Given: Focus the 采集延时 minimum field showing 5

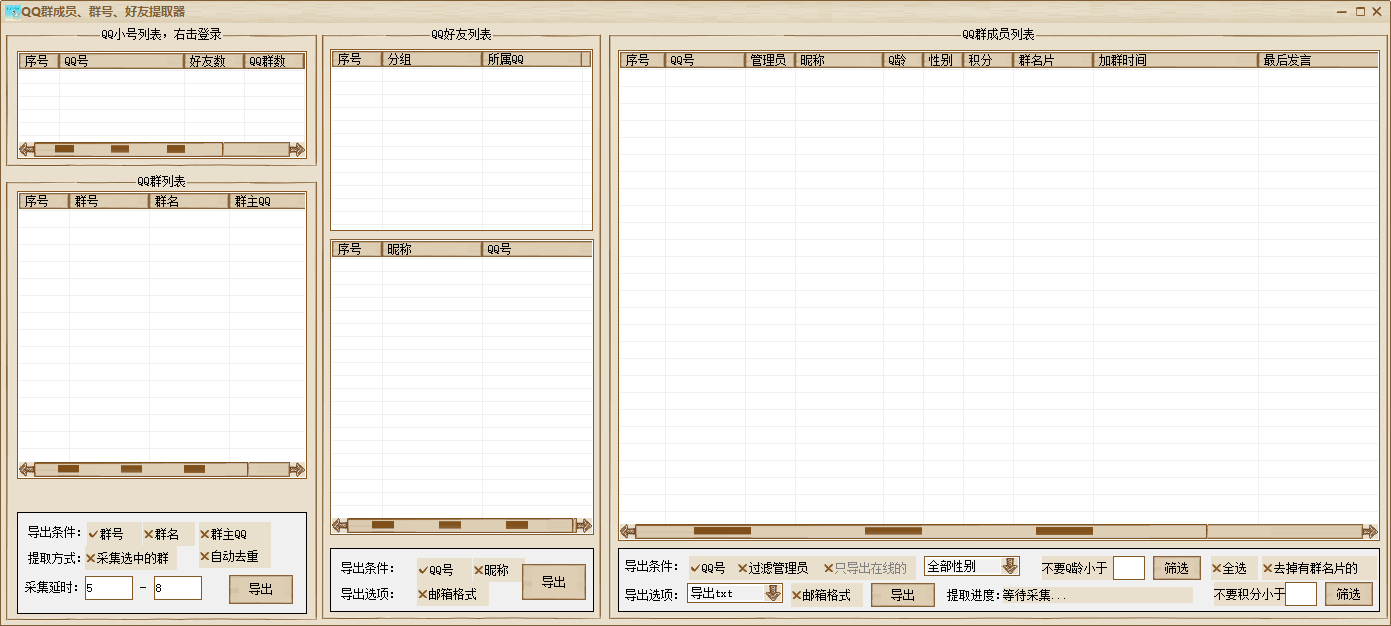Looking at the screenshot, I should click(x=109, y=588).
